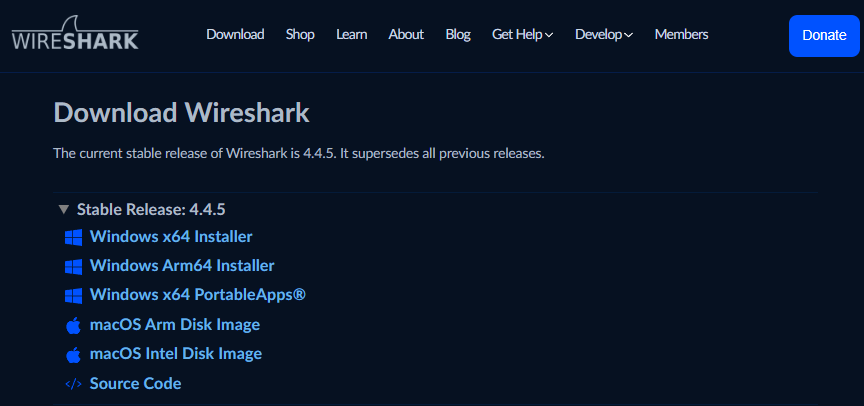Image resolution: width=864 pixels, height=406 pixels.
Task: Go to the Shop page
Action: pos(300,35)
